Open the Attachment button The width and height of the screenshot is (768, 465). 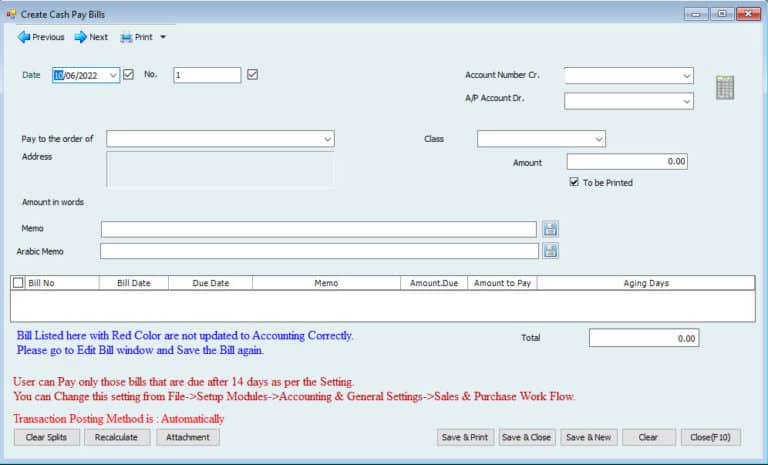pos(188,437)
